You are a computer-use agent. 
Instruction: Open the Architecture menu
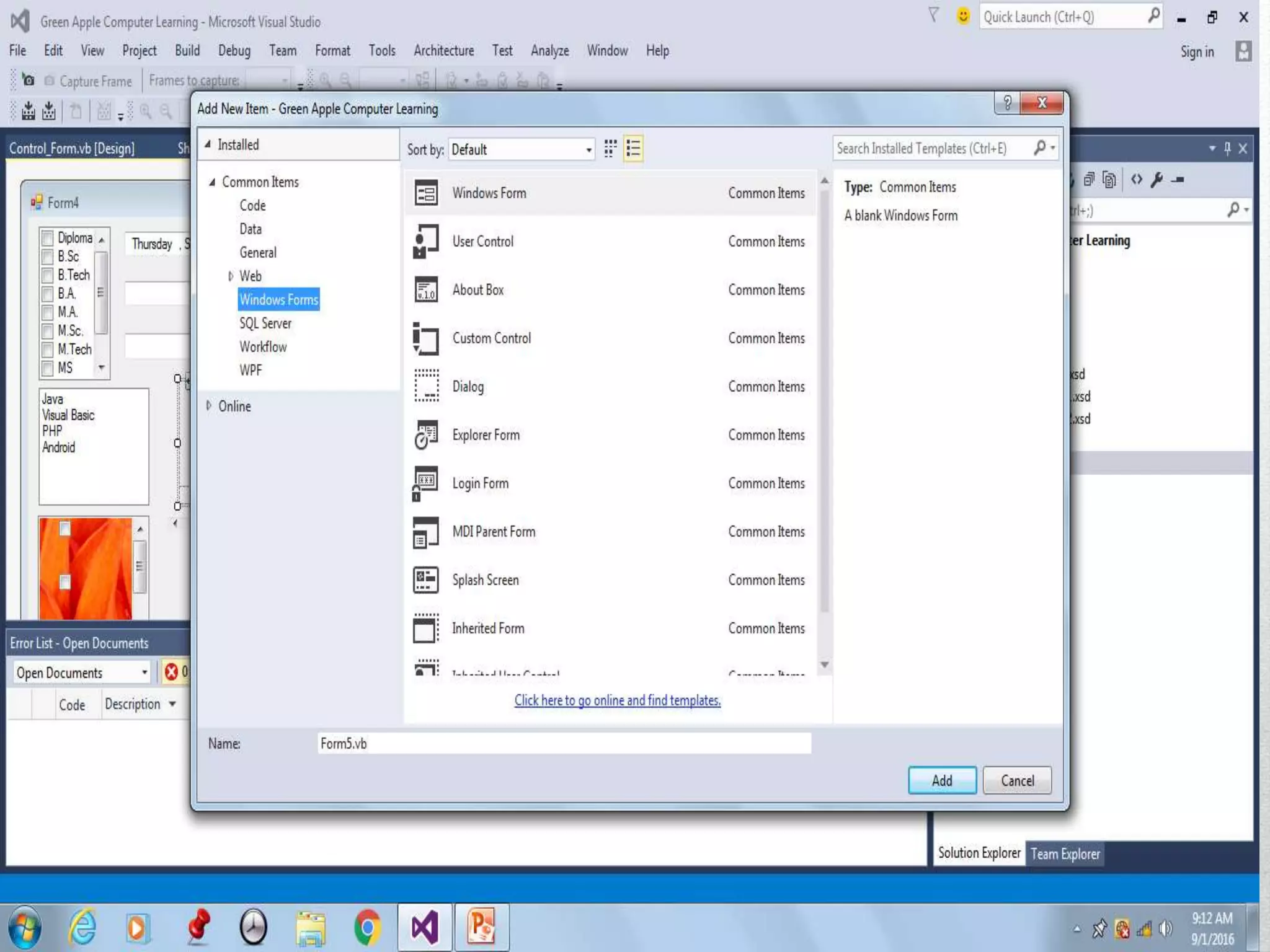tap(443, 51)
